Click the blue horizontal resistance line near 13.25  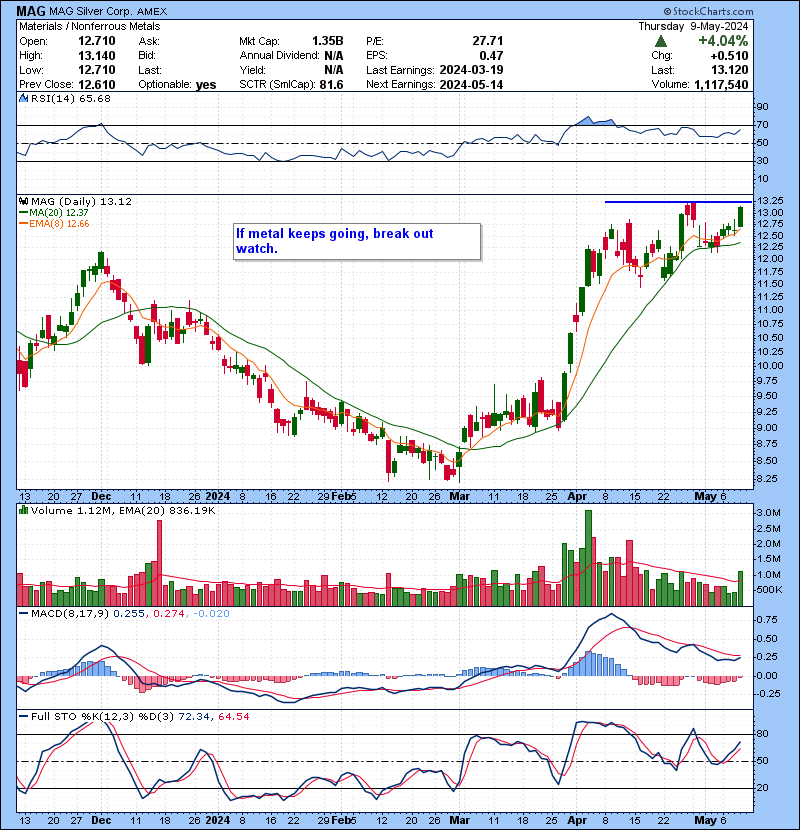pyautogui.click(x=678, y=202)
